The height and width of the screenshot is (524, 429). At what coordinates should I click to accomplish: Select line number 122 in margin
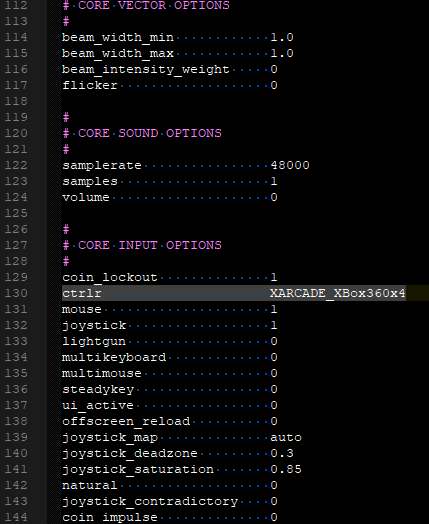tap(16, 165)
